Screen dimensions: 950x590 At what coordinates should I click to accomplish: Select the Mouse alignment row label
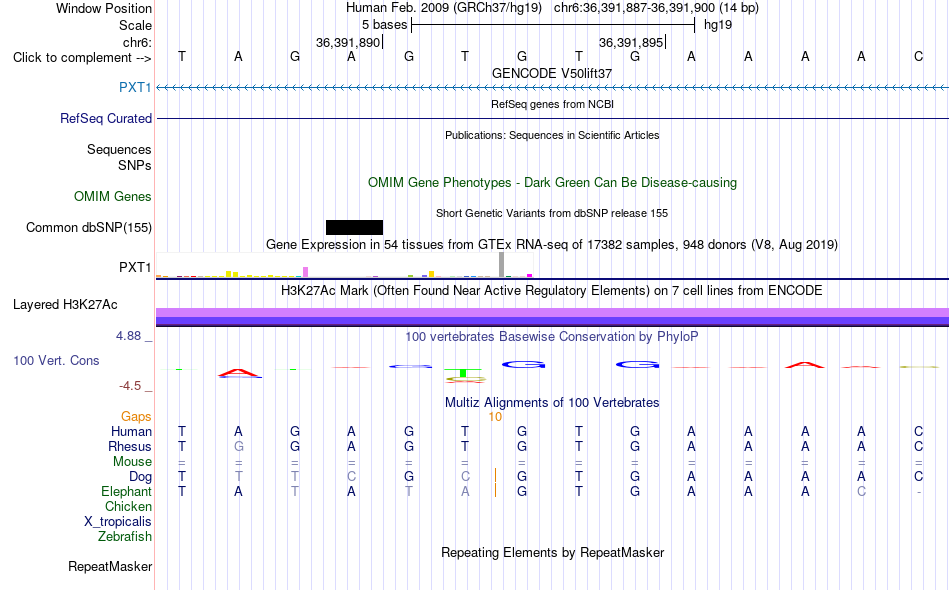point(132,462)
